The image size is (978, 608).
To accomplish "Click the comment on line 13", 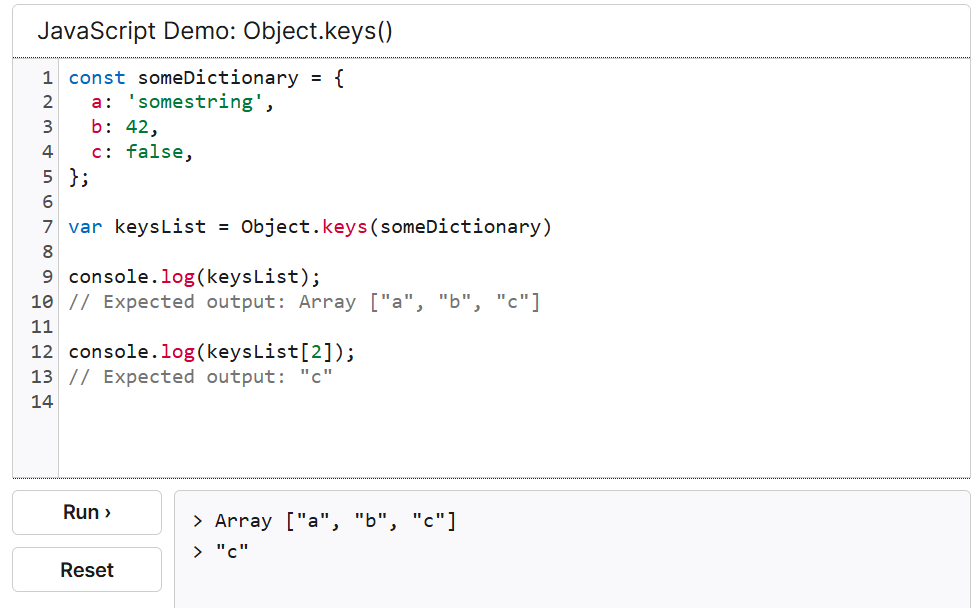I will (x=200, y=377).
